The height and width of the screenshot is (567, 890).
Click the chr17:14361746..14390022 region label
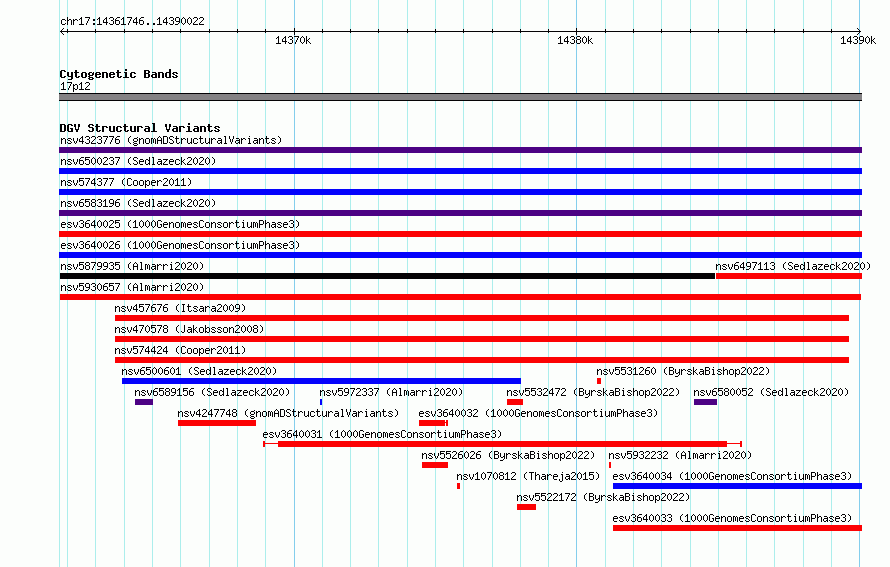[x=132, y=21]
